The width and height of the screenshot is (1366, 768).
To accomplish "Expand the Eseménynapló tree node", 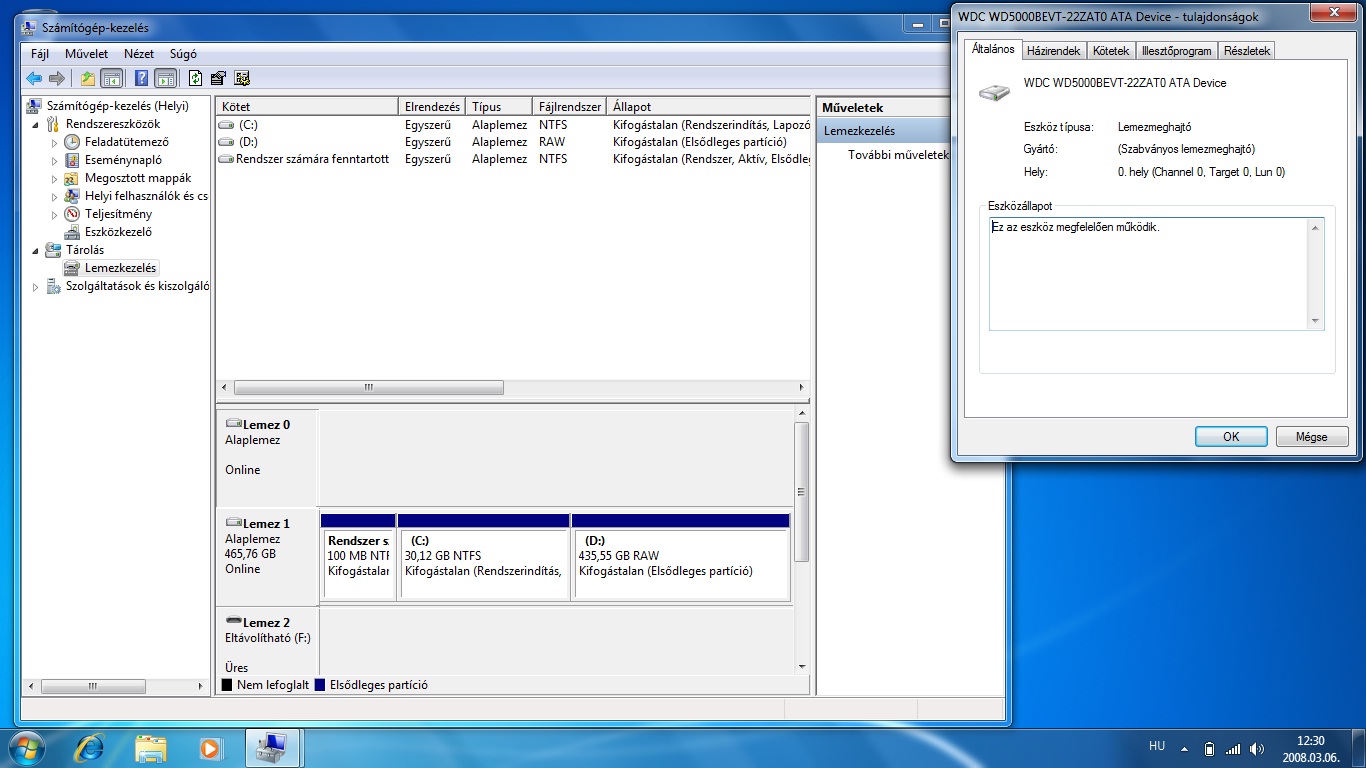I will pos(56,161).
